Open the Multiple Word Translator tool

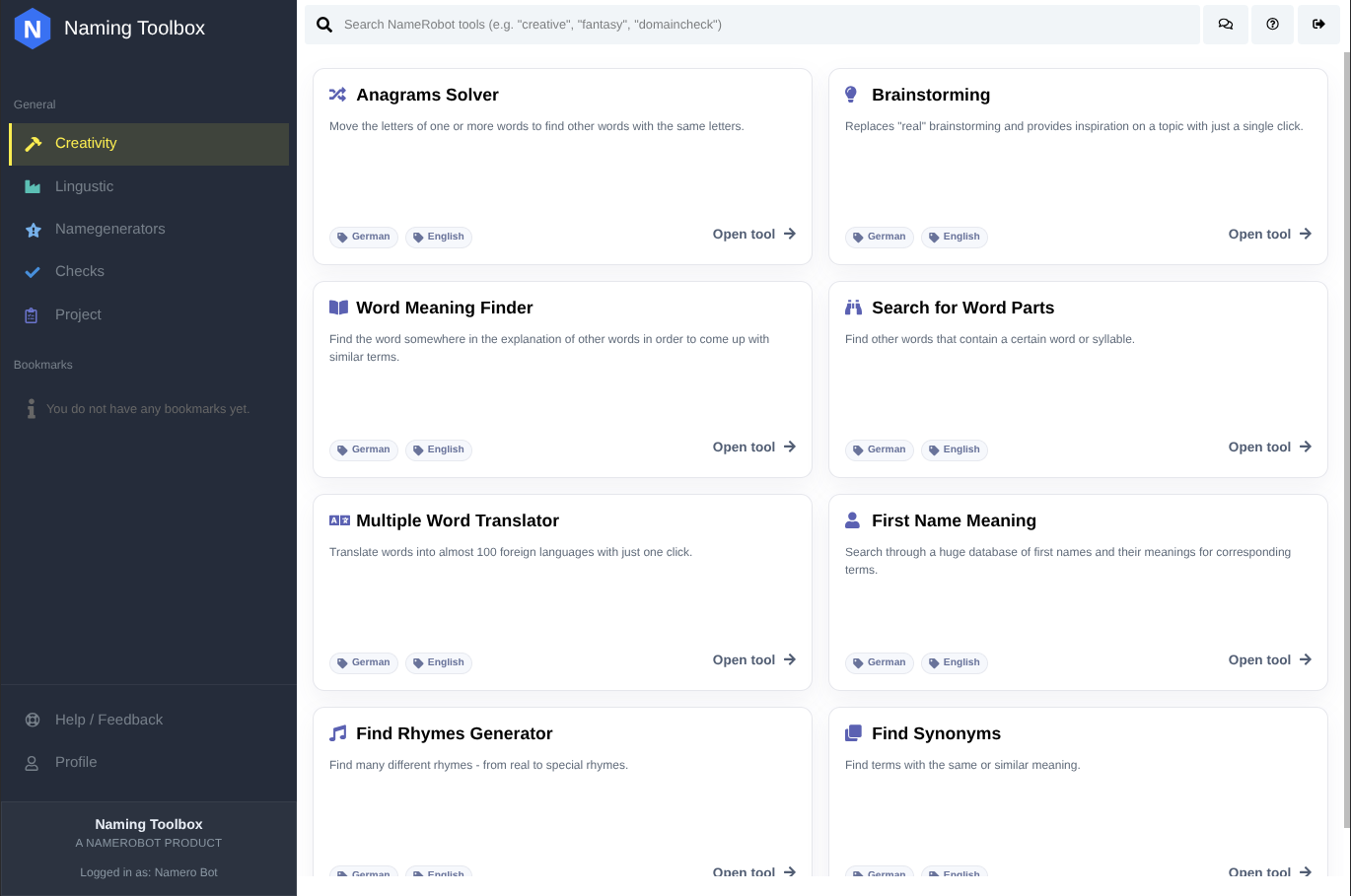click(x=753, y=660)
